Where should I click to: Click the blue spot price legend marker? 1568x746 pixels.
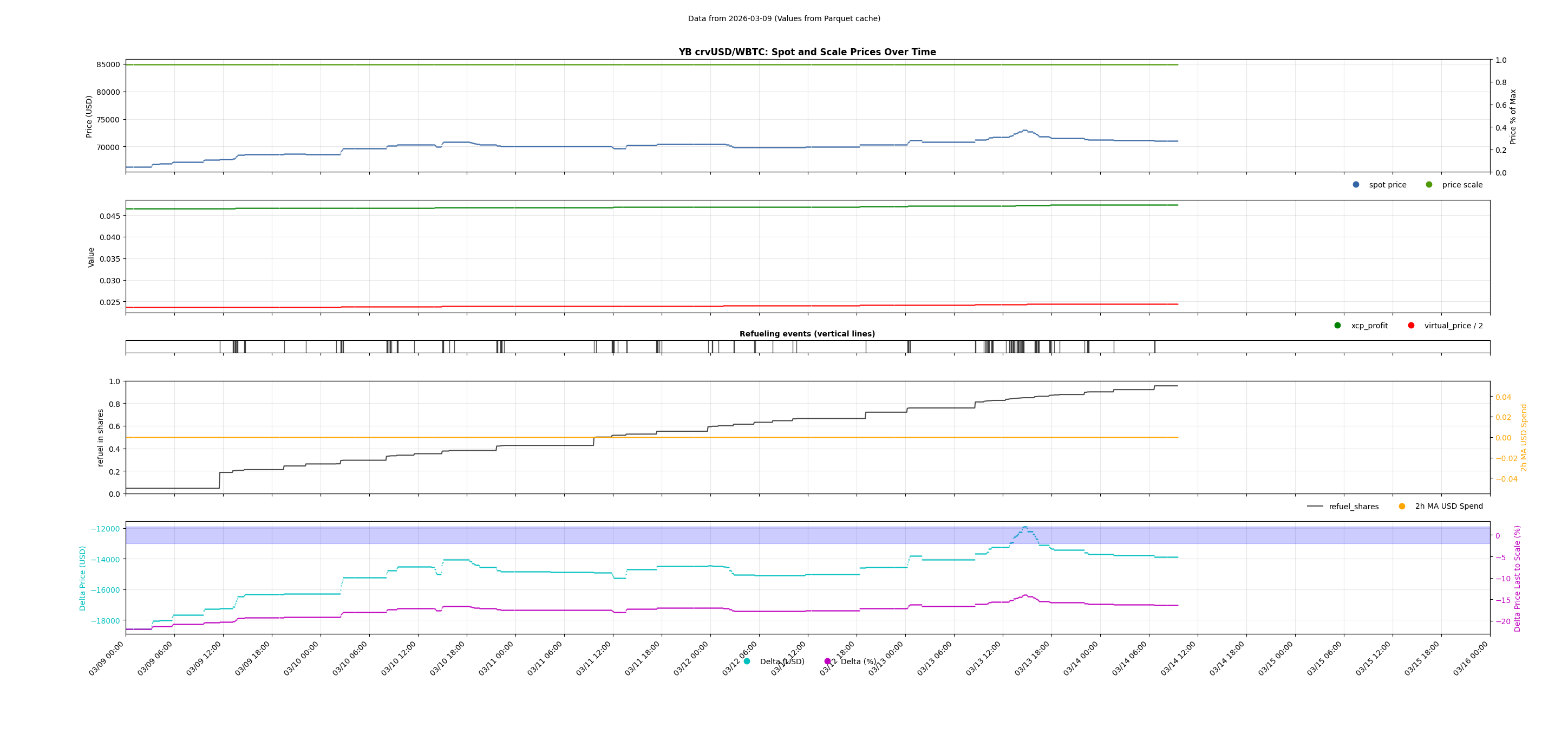(1355, 185)
